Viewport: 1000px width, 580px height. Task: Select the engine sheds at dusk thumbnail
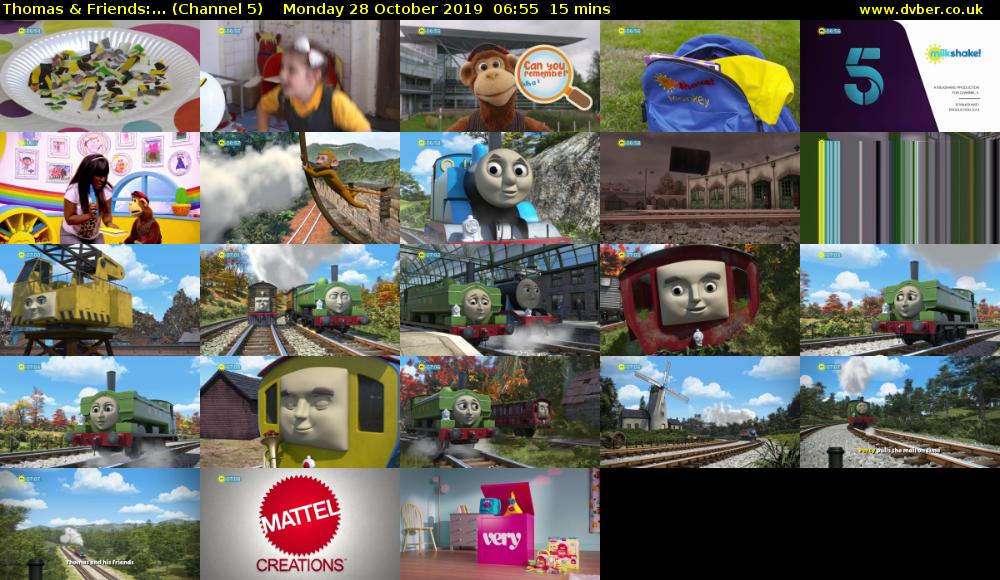point(700,188)
